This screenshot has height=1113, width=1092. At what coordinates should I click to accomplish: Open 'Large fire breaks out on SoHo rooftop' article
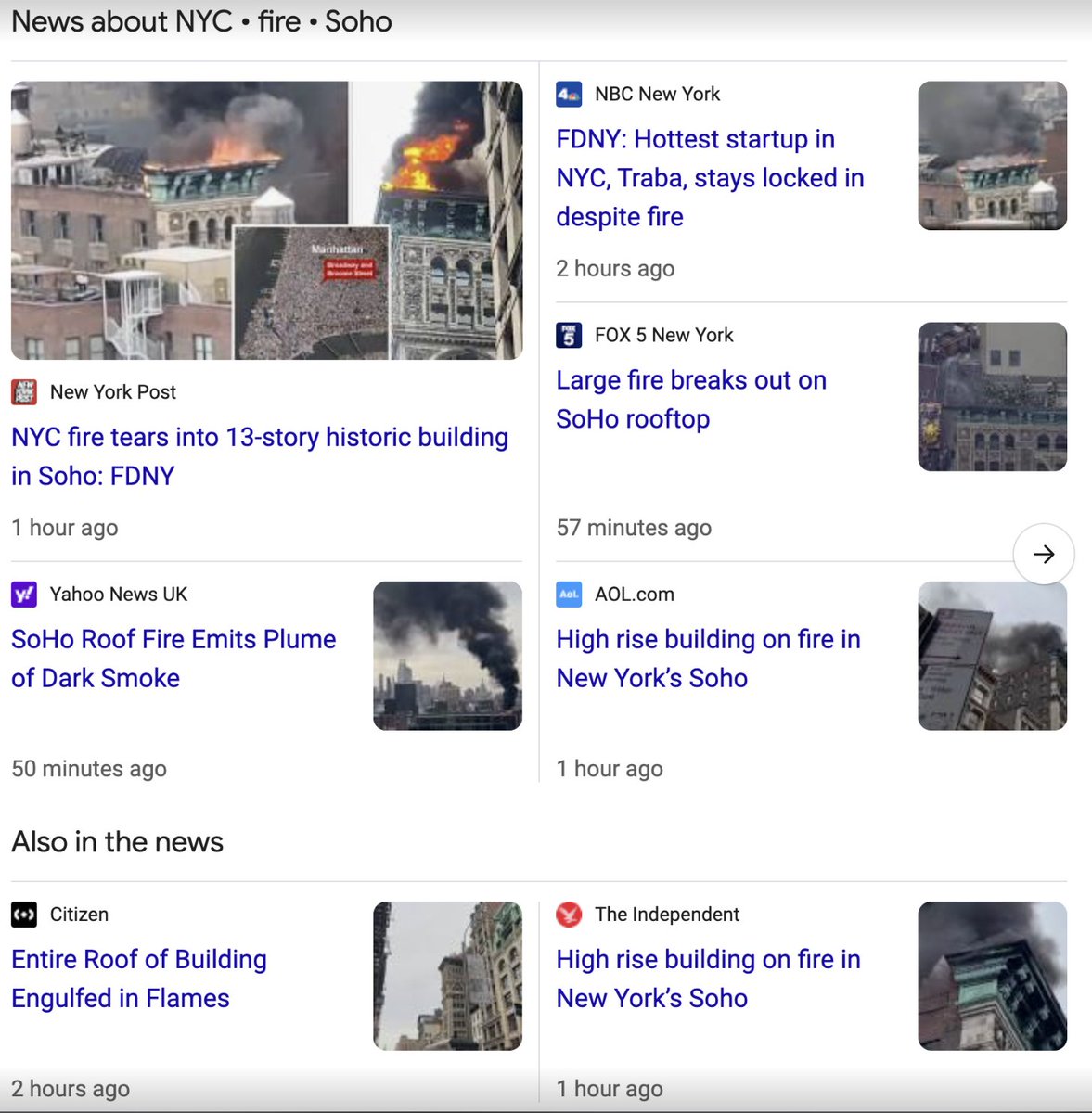click(x=691, y=399)
